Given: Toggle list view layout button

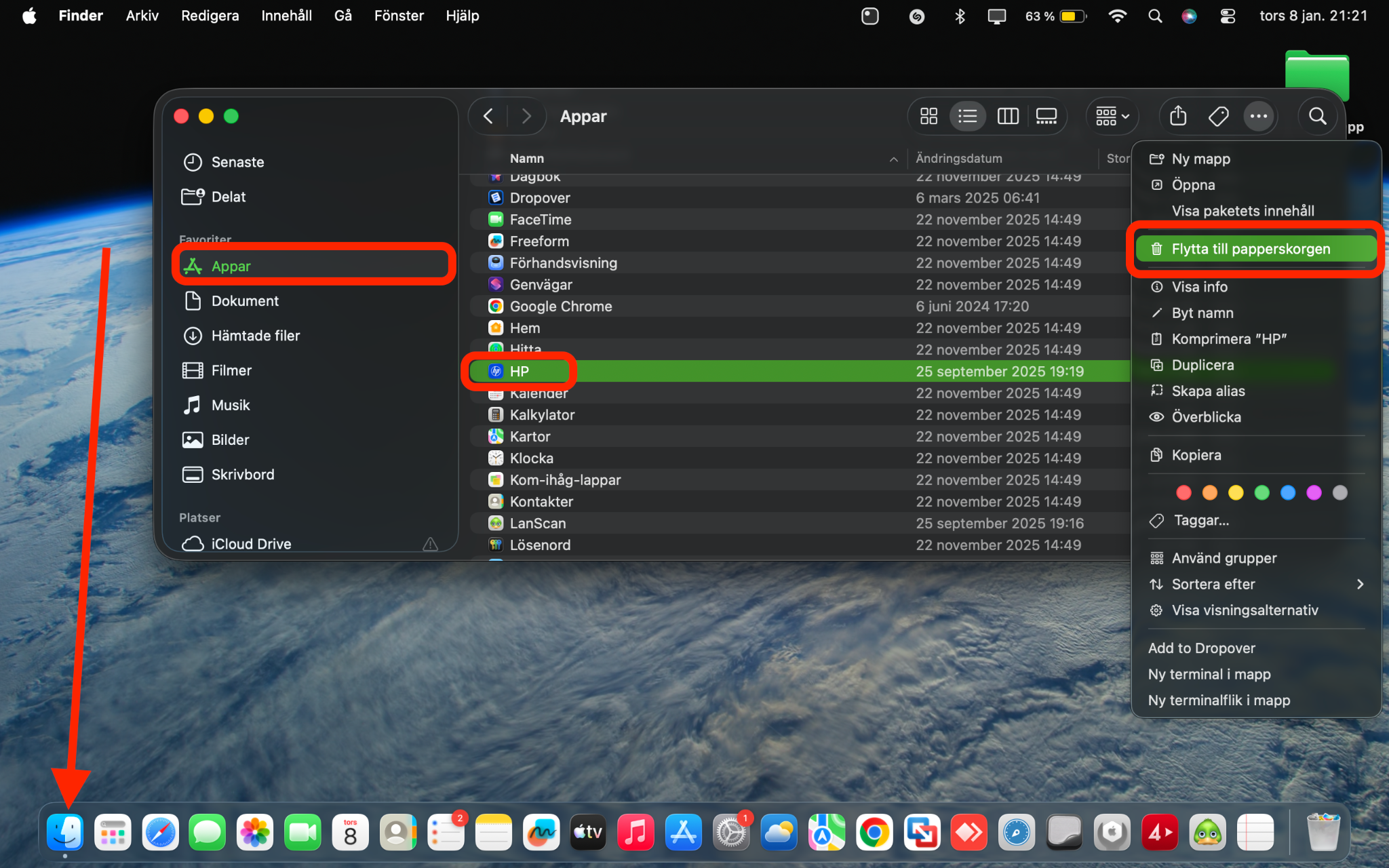Looking at the screenshot, I should 968,117.
